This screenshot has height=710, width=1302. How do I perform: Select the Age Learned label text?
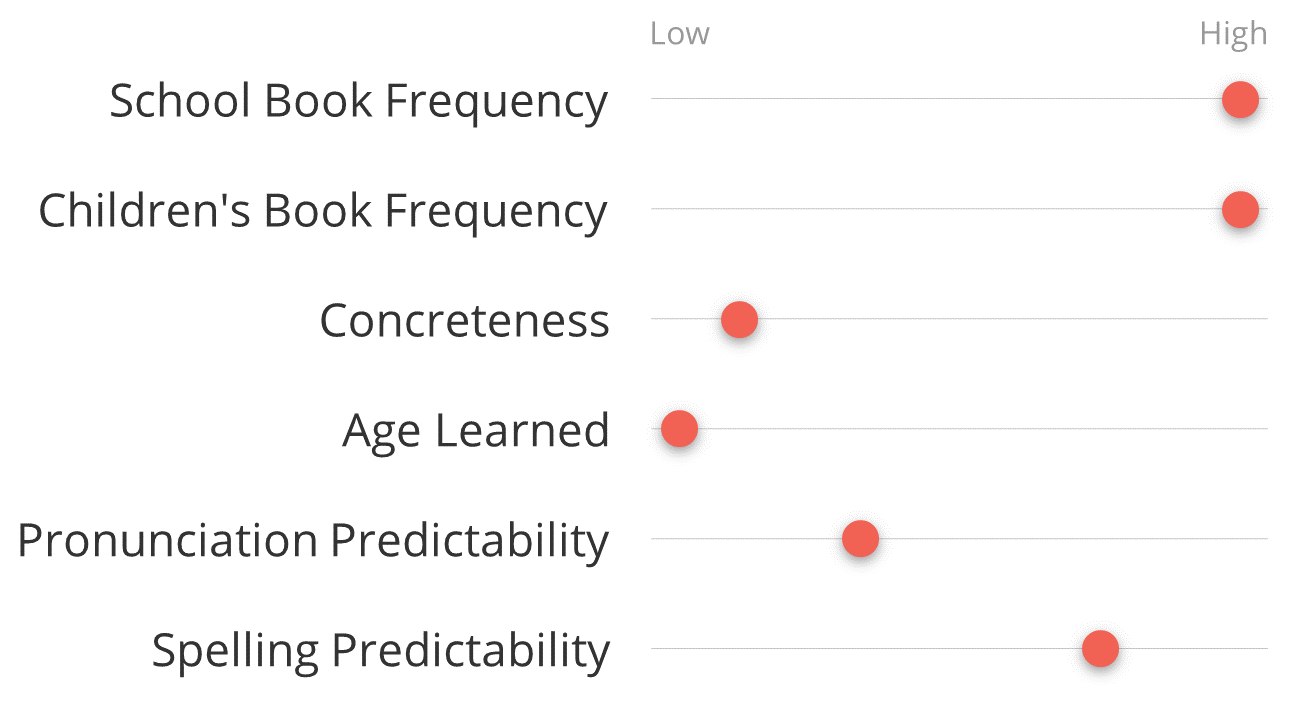click(476, 433)
